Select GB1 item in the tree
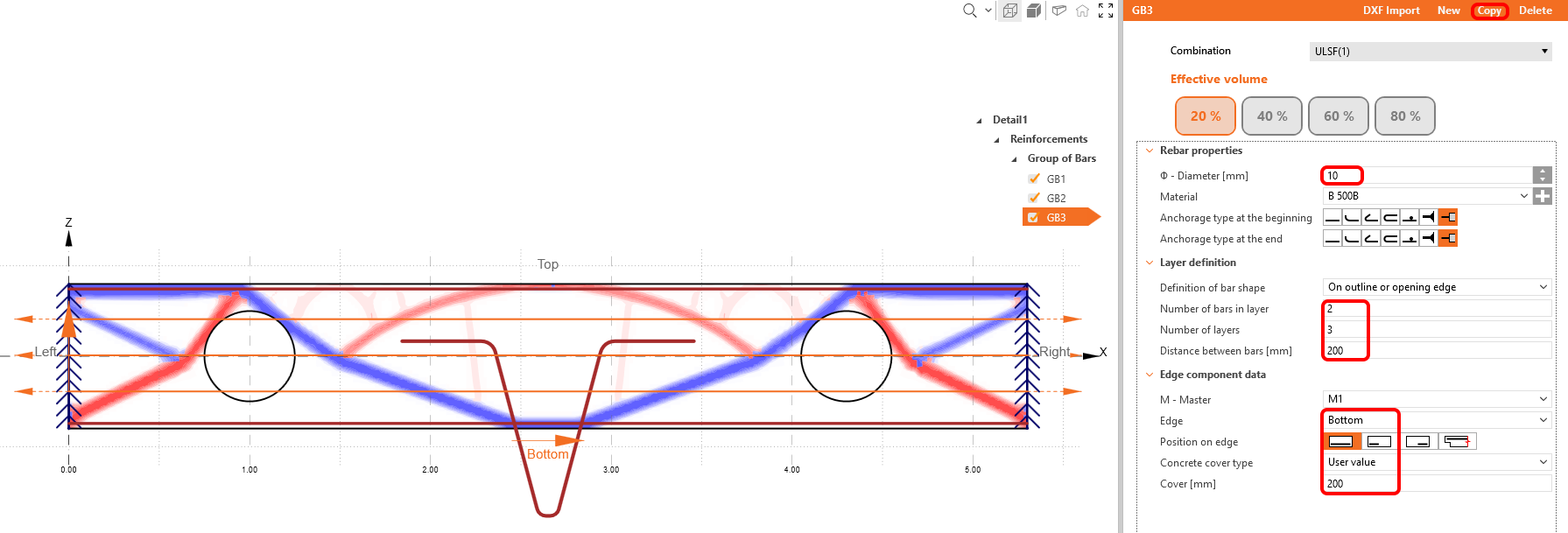 click(1056, 179)
